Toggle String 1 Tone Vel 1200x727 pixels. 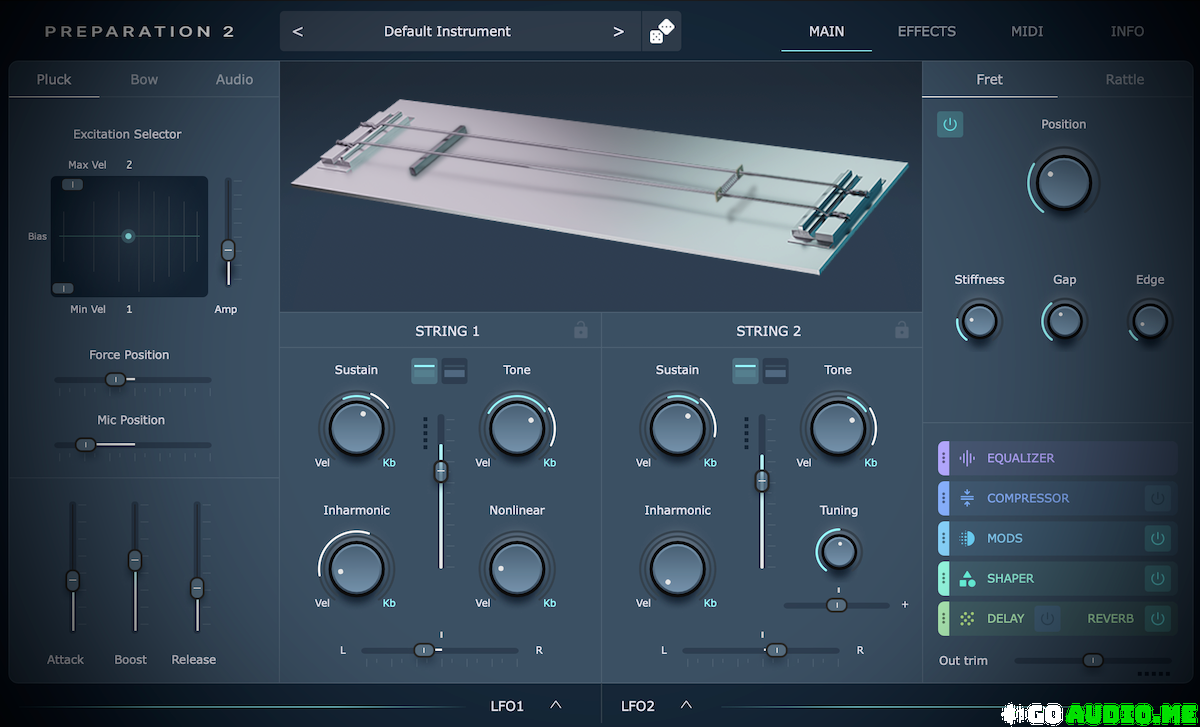point(483,463)
